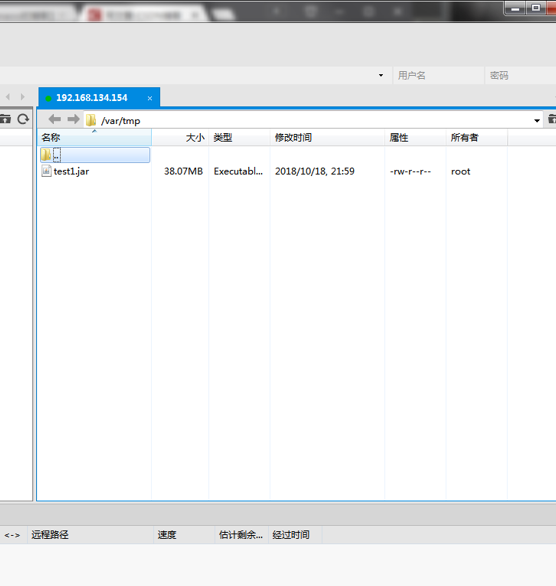Click the 用户名 input field
This screenshot has height=586, width=556.
click(x=438, y=75)
